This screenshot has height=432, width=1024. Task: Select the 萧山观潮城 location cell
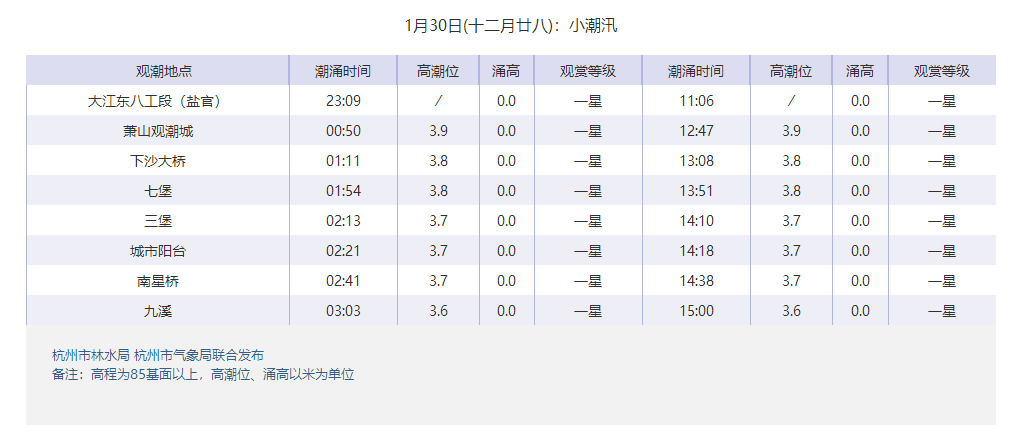click(x=157, y=131)
